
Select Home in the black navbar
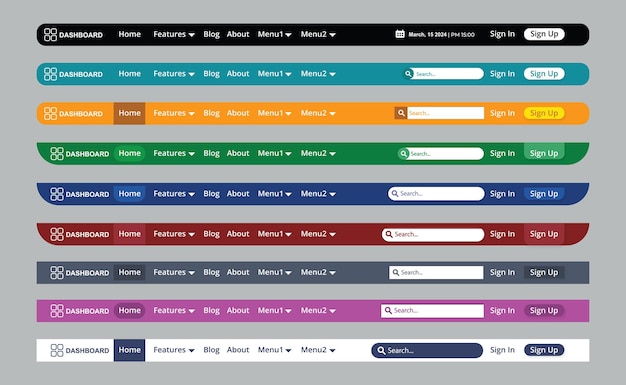(x=129, y=34)
